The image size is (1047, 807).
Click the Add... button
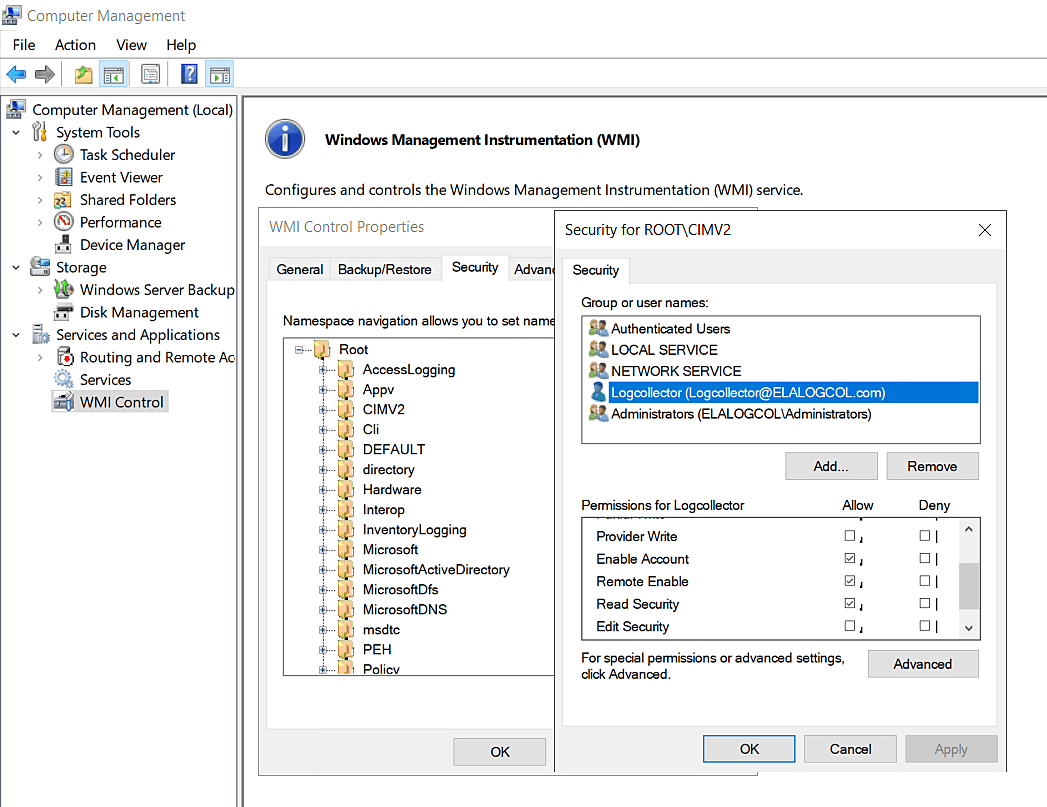pyautogui.click(x=831, y=466)
